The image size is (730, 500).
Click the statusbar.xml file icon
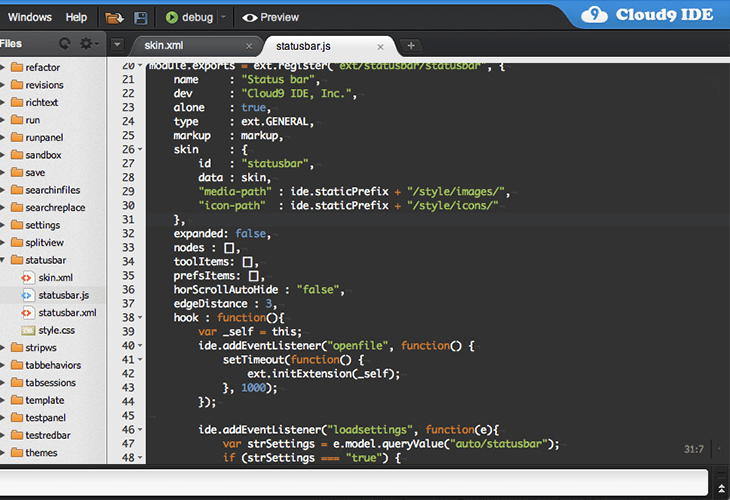[27, 312]
